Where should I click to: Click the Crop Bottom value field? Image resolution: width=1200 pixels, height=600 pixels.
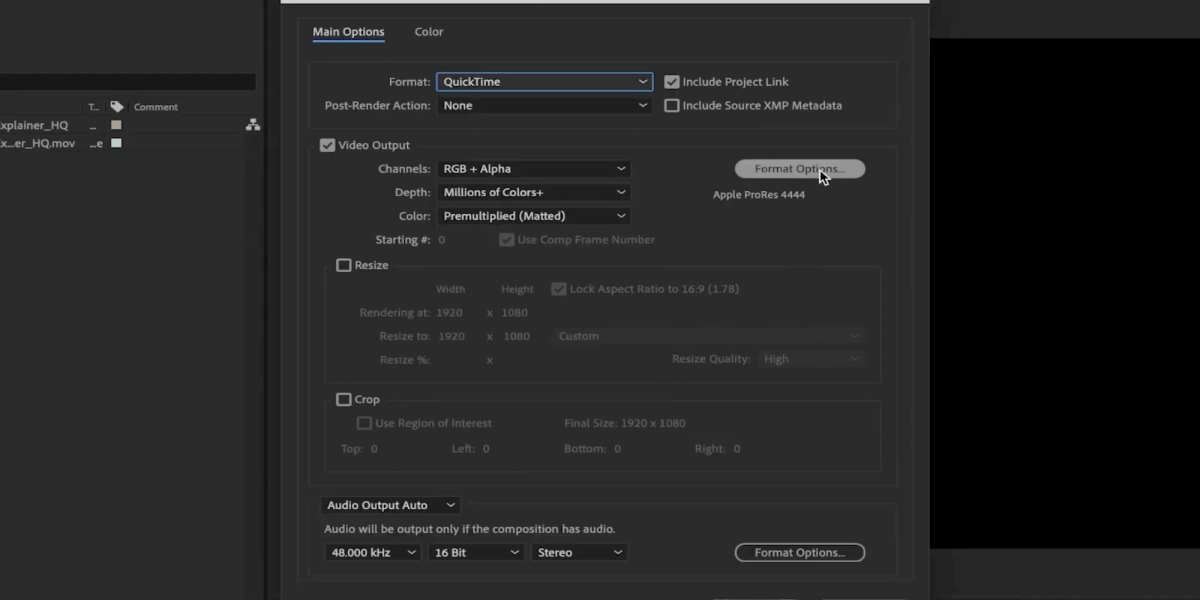point(617,449)
